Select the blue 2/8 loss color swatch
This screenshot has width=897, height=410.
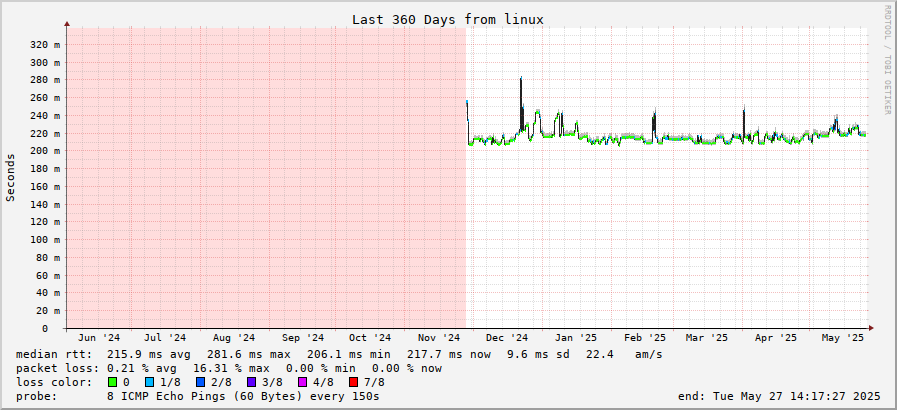(201, 382)
